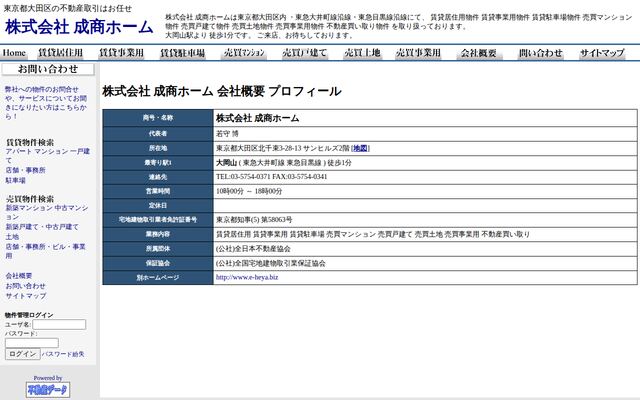The height and width of the screenshot is (400, 640).
Task: Open 店舗・事務所・ビル・事業用 sales link
Action: pyautogui.click(x=45, y=251)
